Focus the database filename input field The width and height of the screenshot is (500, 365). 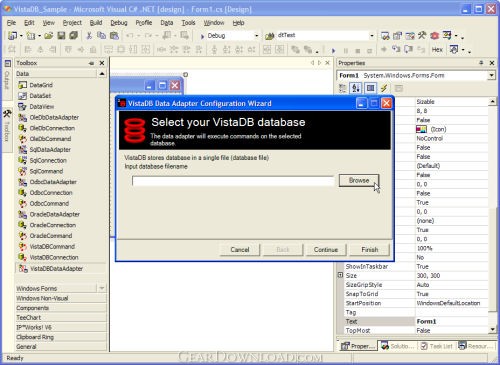tap(233, 181)
